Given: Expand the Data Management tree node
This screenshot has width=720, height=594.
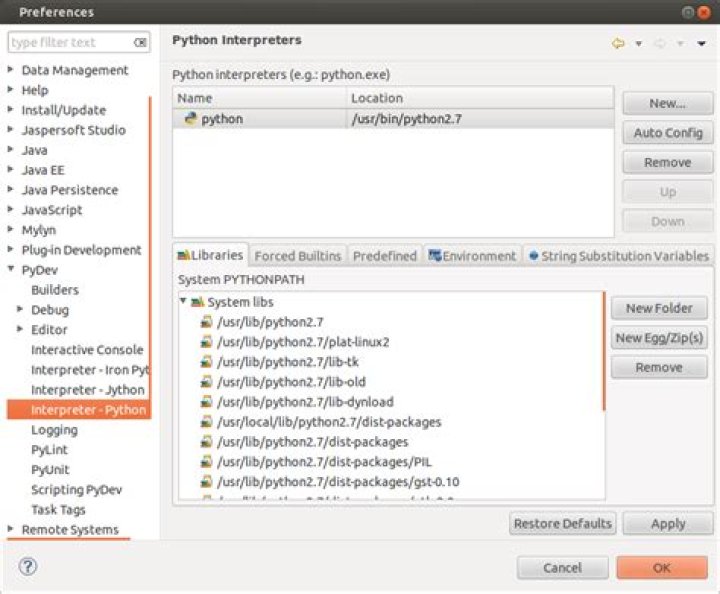Looking at the screenshot, I should pos(10,69).
